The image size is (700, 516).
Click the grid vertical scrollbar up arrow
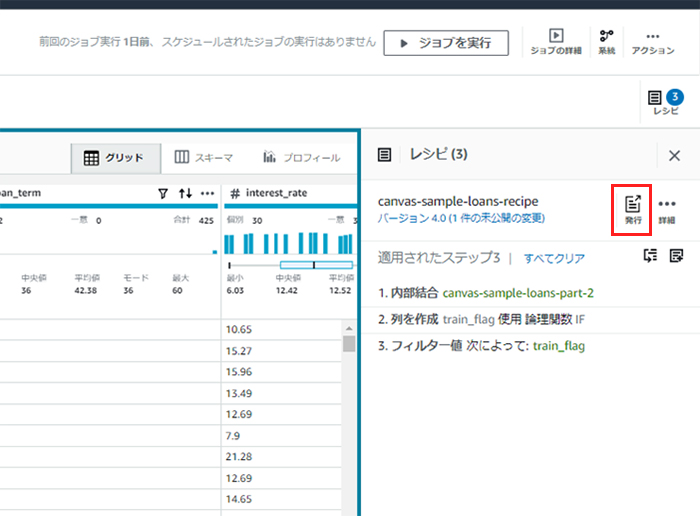pos(349,329)
